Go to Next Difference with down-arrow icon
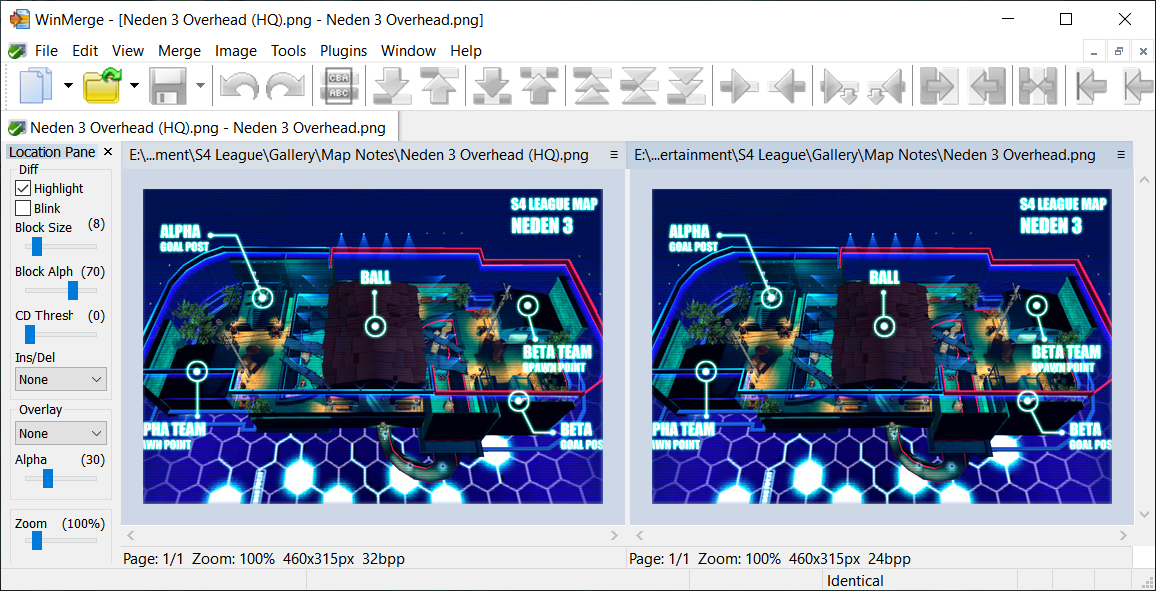This screenshot has width=1156, height=591. click(x=391, y=86)
